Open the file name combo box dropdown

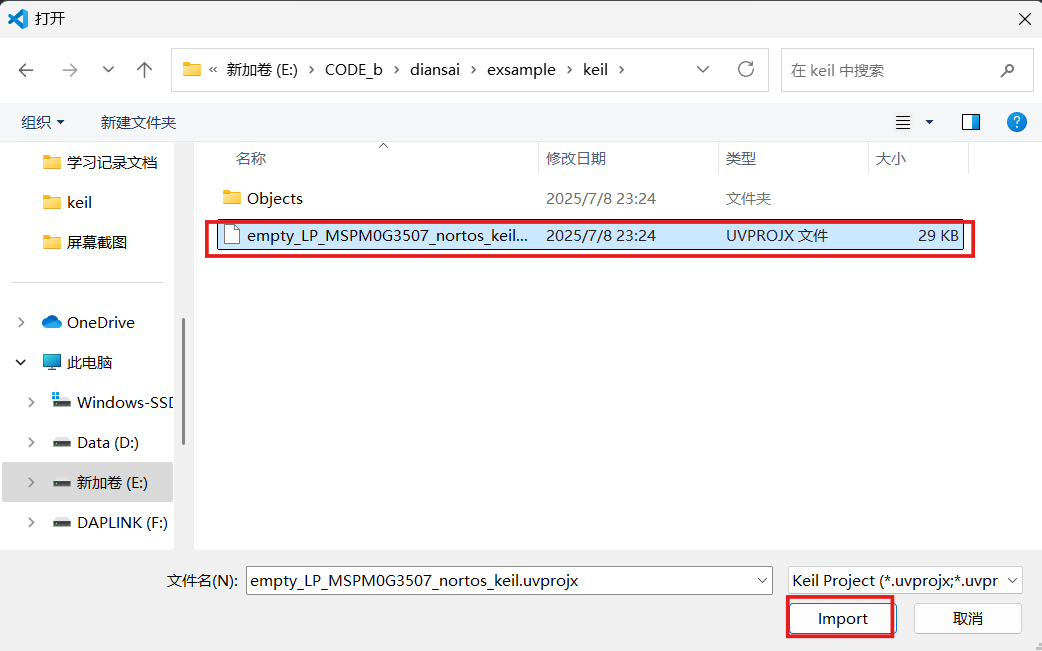tap(762, 580)
